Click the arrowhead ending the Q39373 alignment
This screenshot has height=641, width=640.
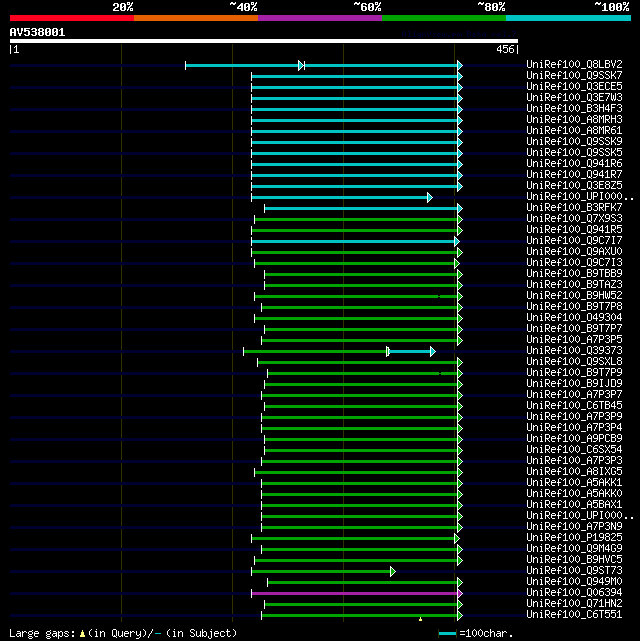click(433, 351)
